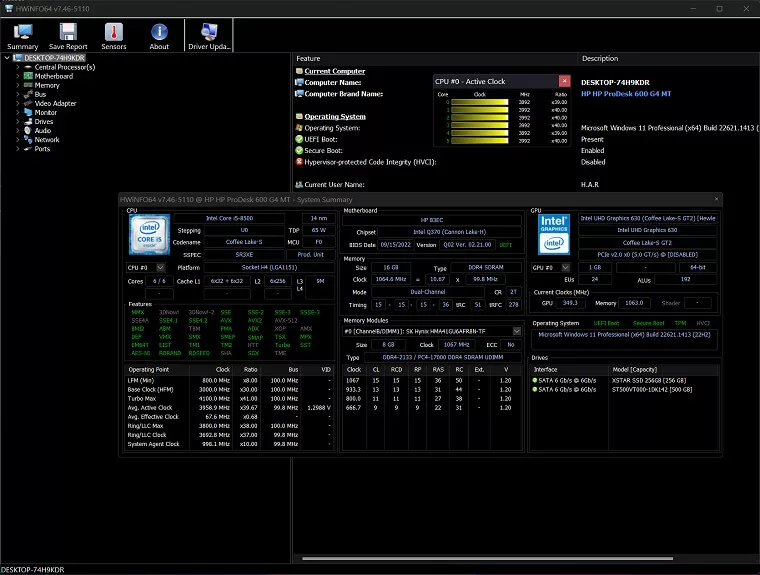This screenshot has height=575, width=760.
Task: Click the Intel Core i5 logo badge
Action: click(149, 234)
